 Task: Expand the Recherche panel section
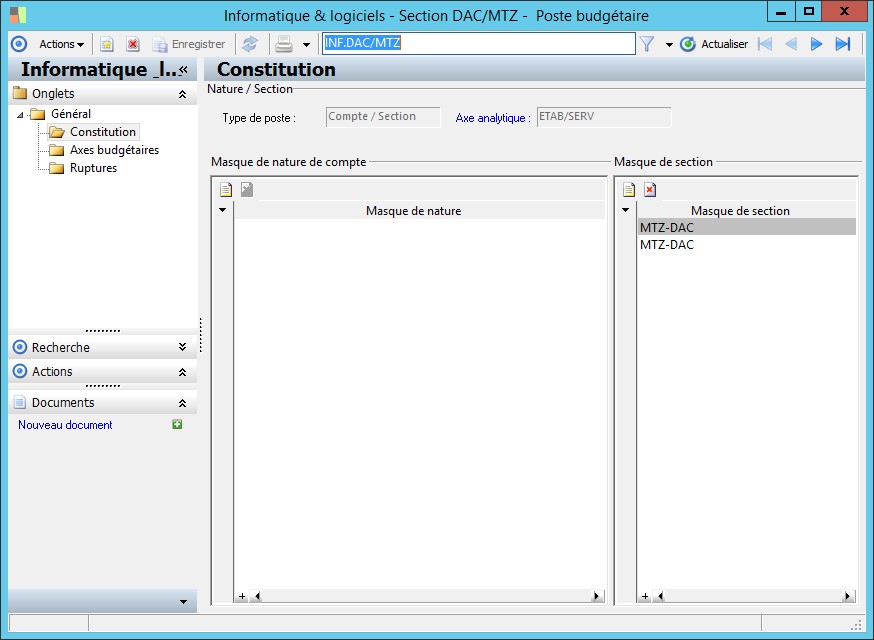pyautogui.click(x=182, y=348)
